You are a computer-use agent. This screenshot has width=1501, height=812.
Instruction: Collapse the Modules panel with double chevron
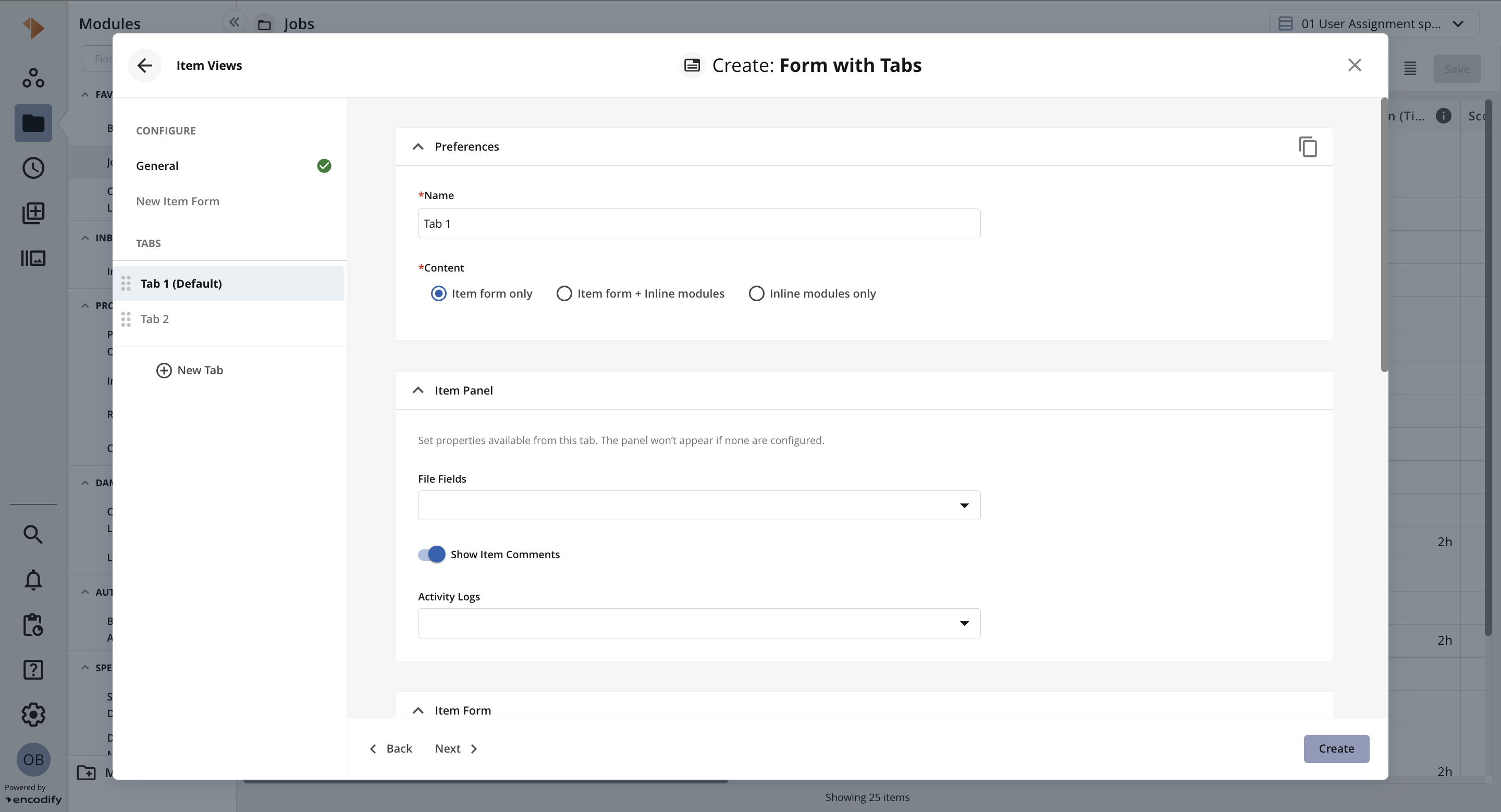(234, 22)
